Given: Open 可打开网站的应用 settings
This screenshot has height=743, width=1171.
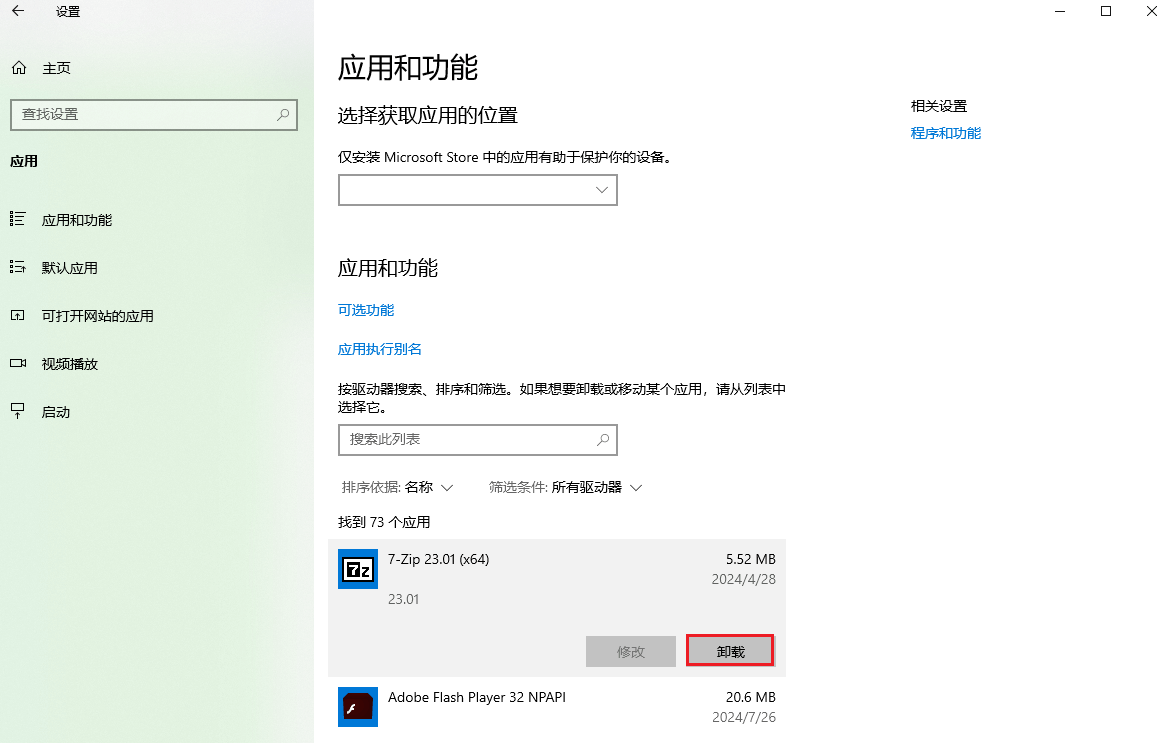Looking at the screenshot, I should point(96,315).
